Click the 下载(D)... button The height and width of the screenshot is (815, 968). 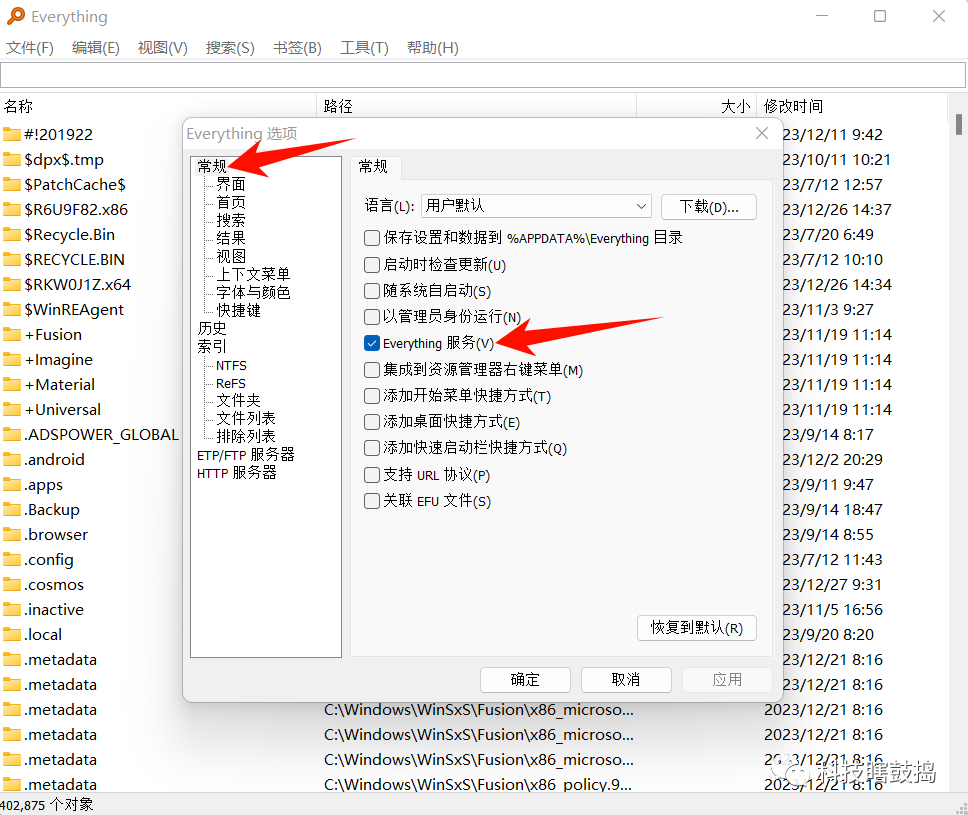[709, 207]
